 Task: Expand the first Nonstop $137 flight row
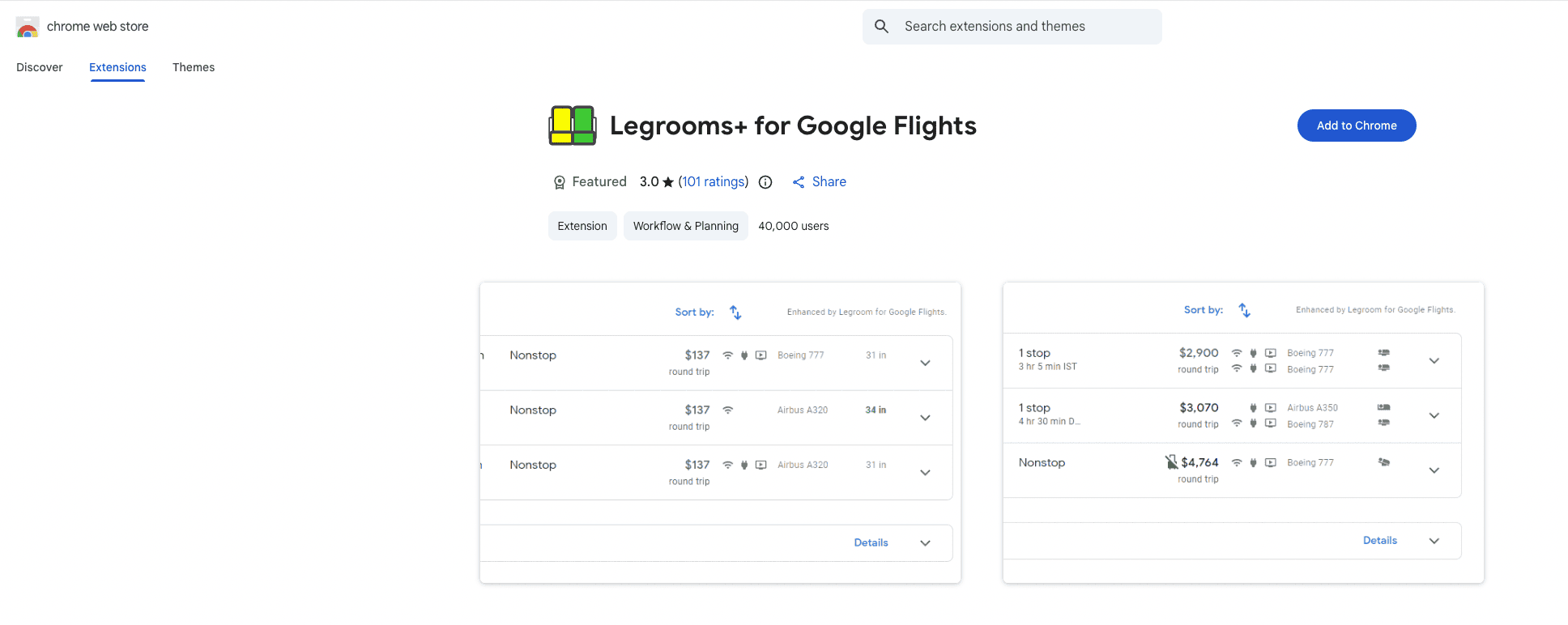tap(925, 363)
